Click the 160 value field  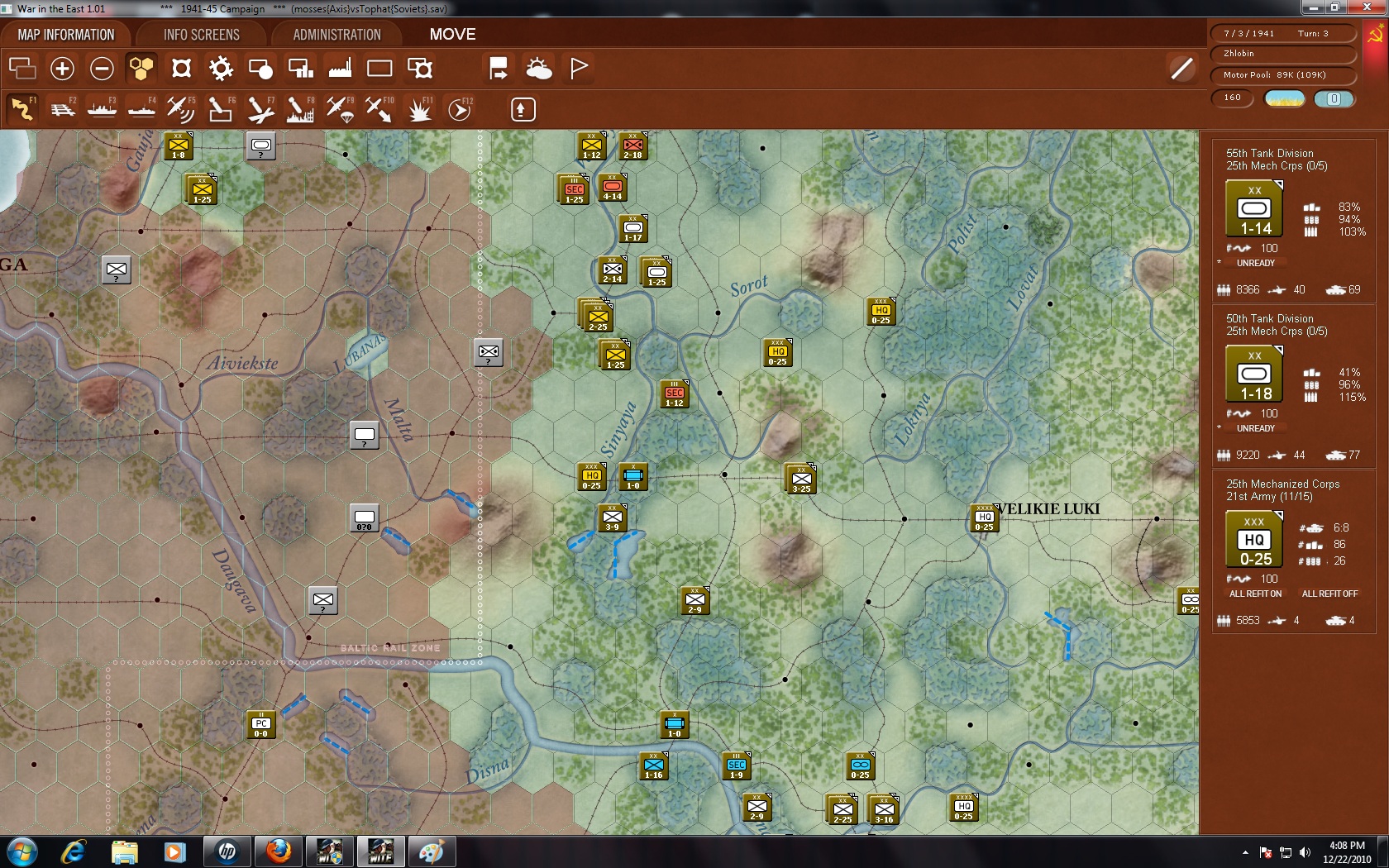[x=1233, y=98]
